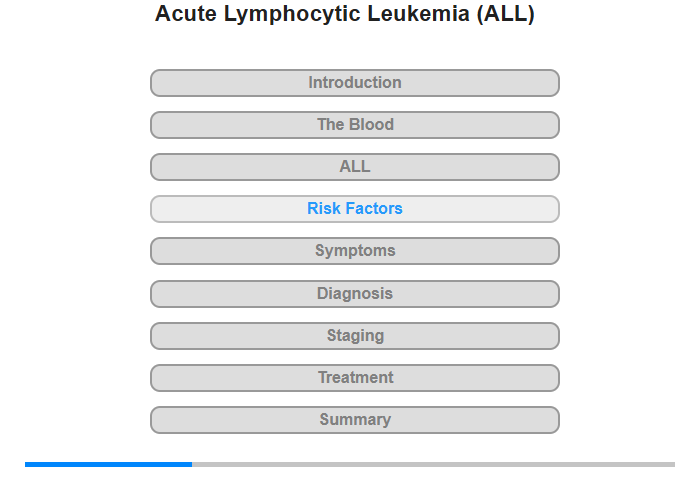
Task: Choose the Symptoms menu item
Action: [355, 251]
